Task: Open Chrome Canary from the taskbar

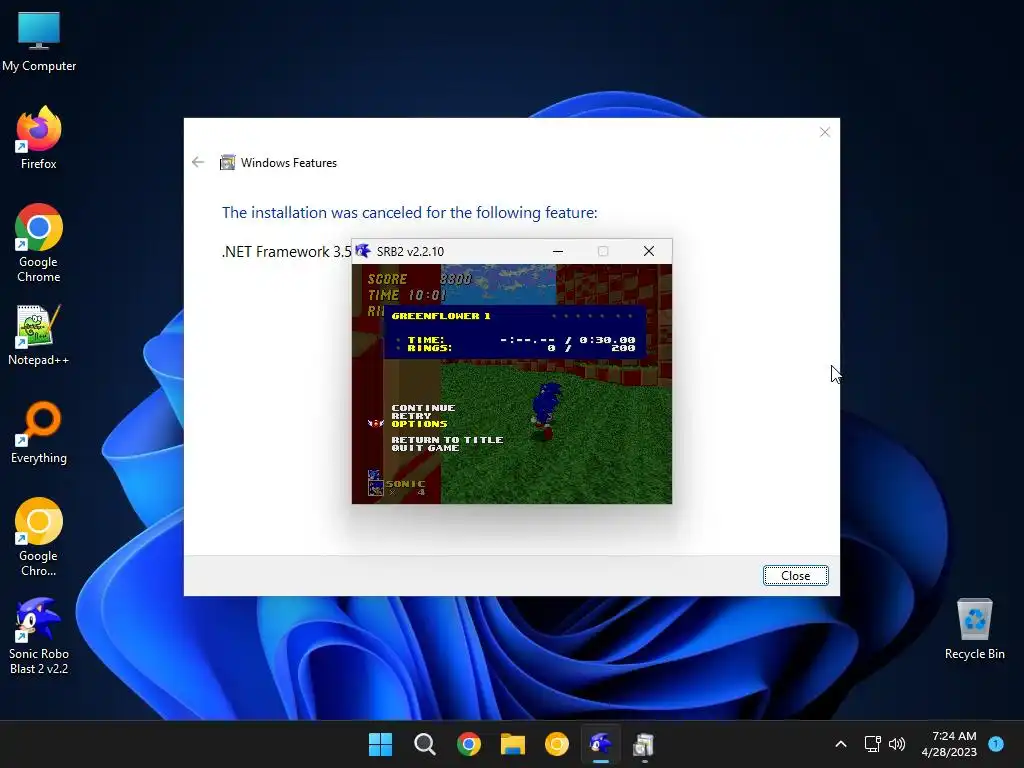Action: pos(556,744)
